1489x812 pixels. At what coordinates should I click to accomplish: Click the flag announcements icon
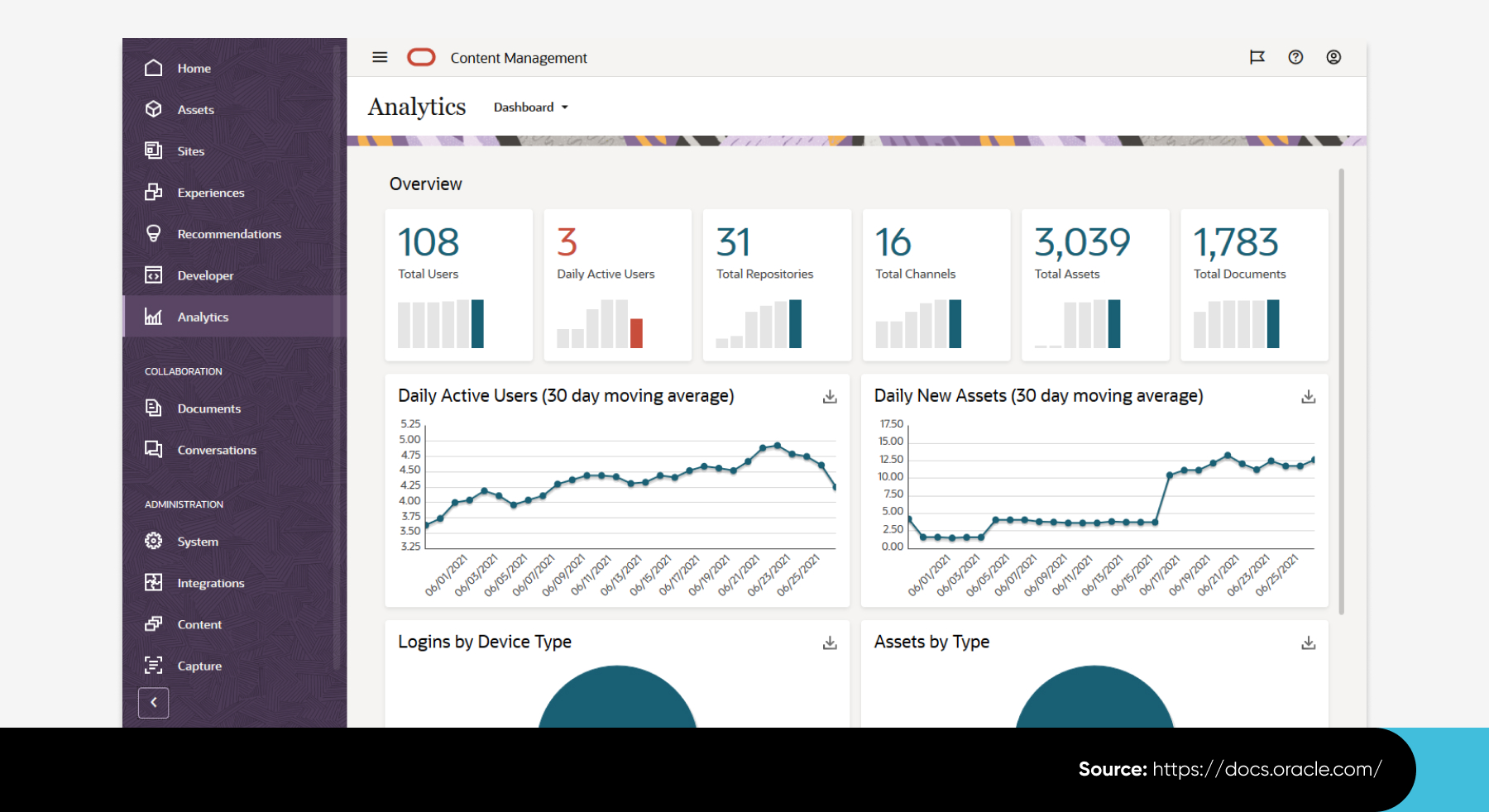pyautogui.click(x=1257, y=57)
